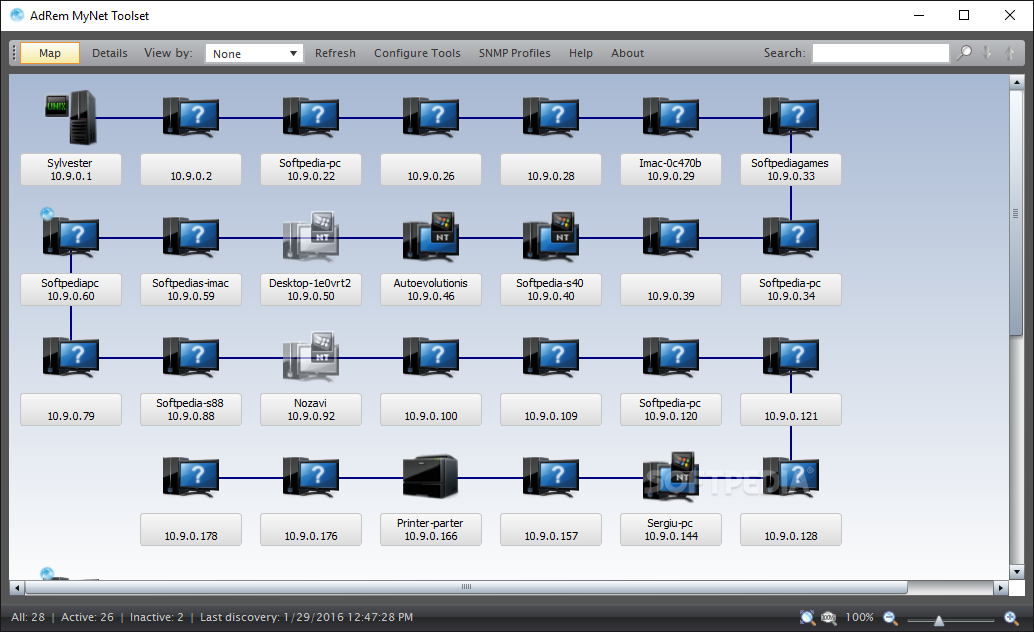
Task: Open Configure Tools
Action: point(417,53)
